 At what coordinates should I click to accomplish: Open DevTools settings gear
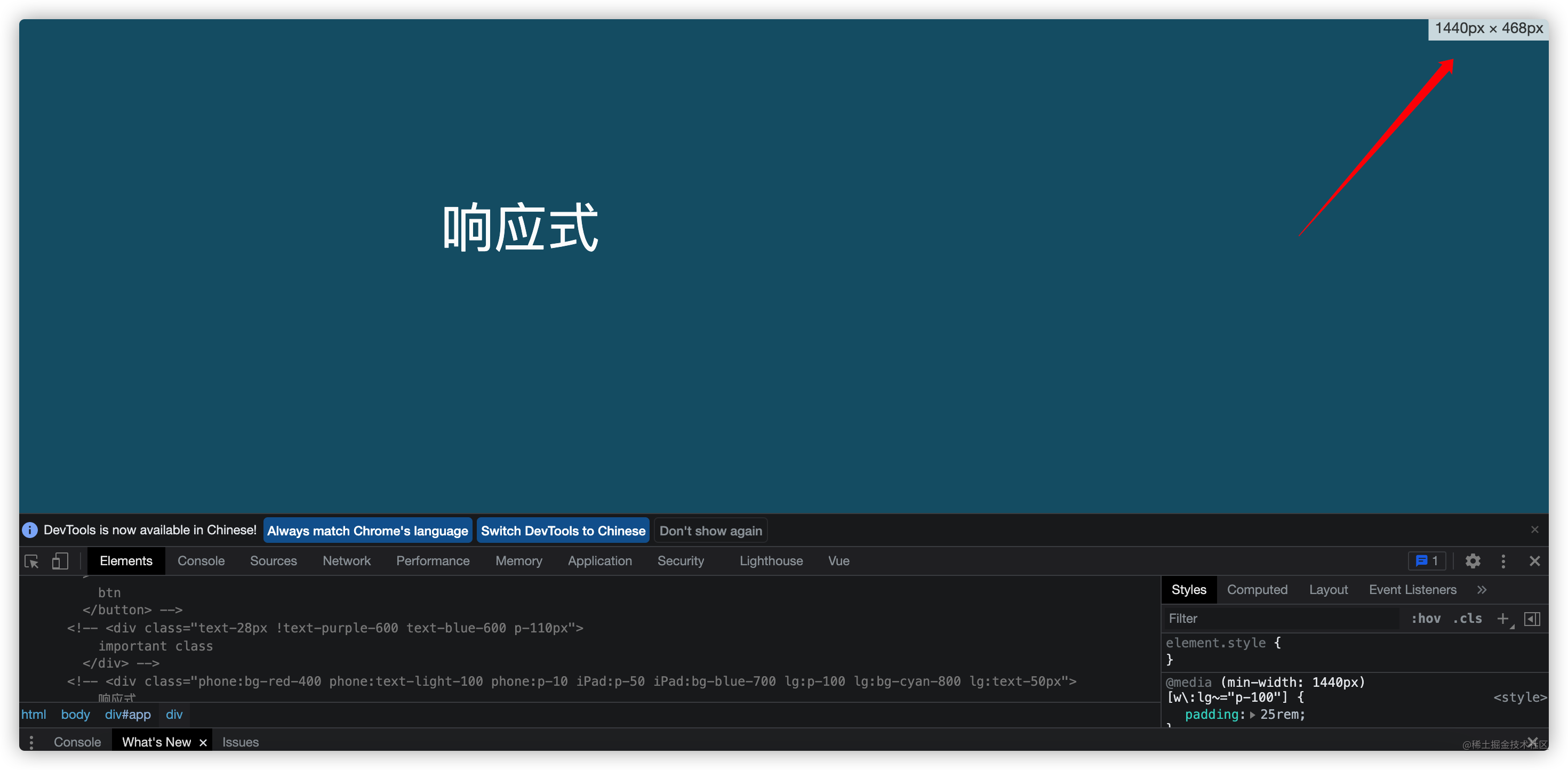click(1473, 560)
